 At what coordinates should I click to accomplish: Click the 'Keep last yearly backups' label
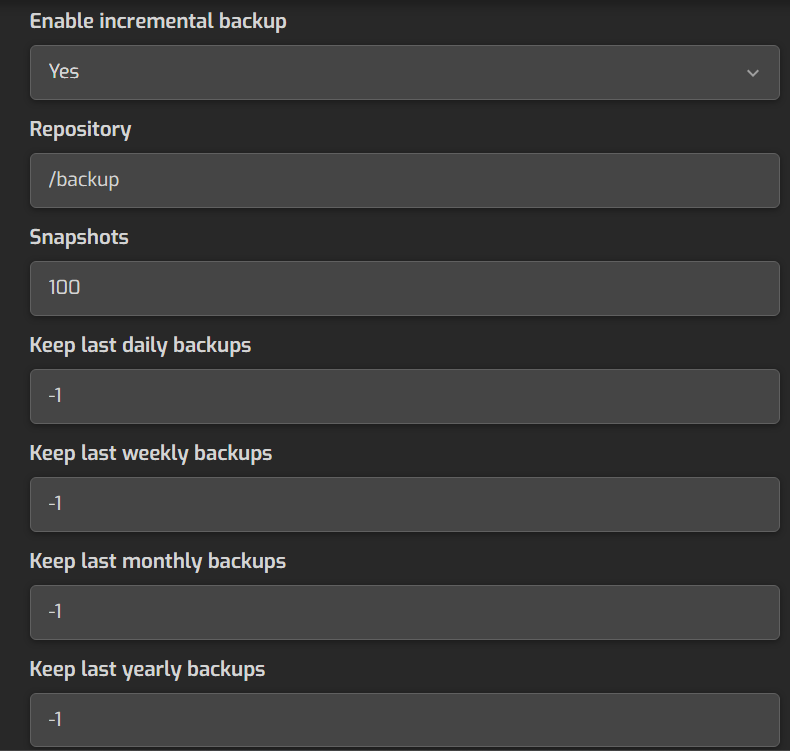(x=147, y=669)
